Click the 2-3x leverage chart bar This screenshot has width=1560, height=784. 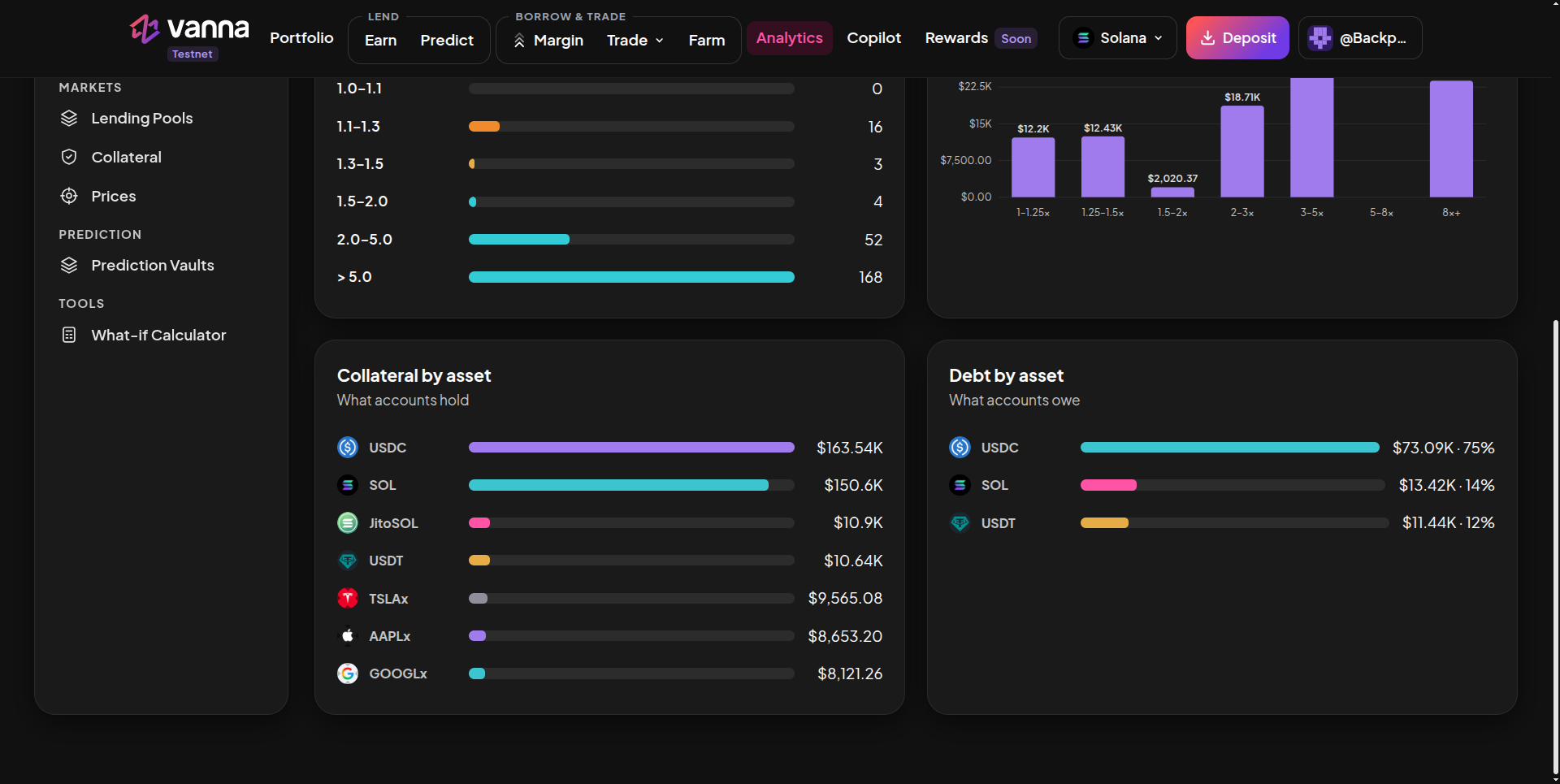1241,152
